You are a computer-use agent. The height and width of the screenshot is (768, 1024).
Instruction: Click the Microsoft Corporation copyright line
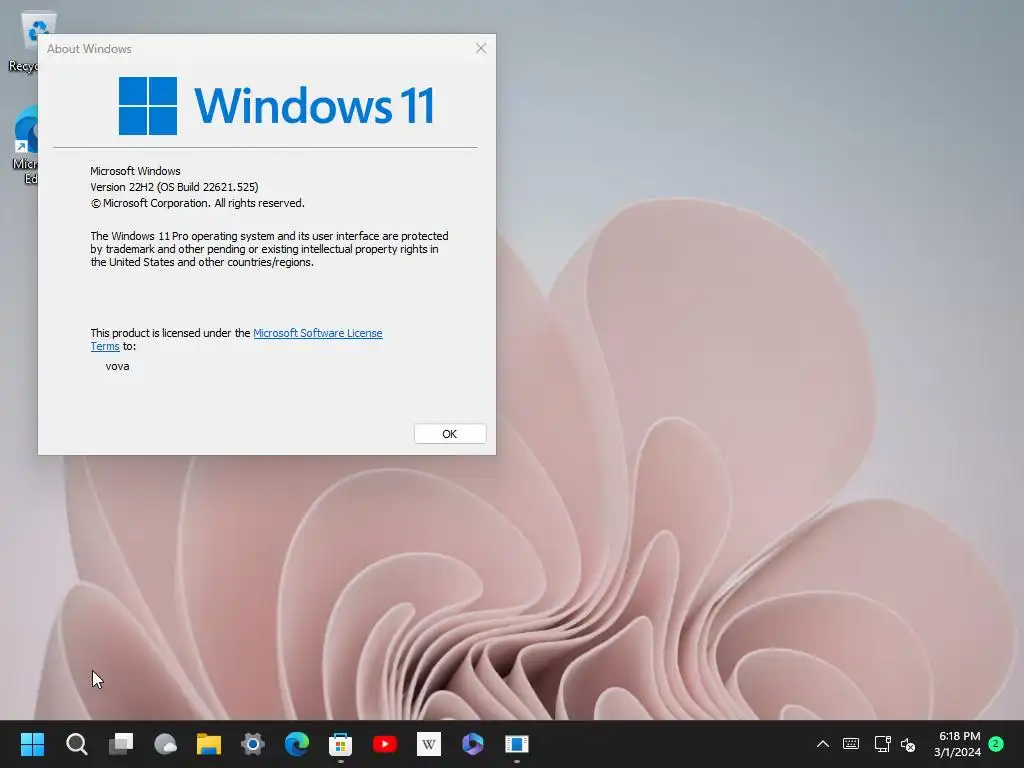click(x=197, y=203)
